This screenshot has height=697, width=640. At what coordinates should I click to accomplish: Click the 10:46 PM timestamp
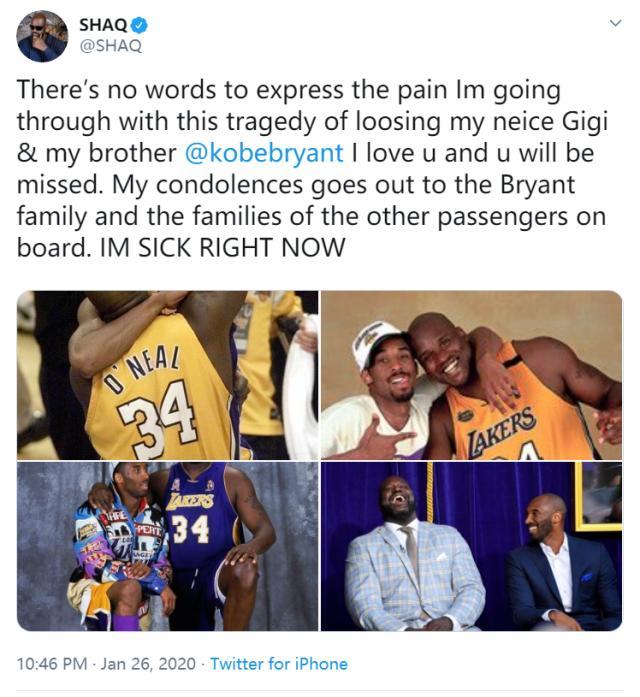point(53,663)
